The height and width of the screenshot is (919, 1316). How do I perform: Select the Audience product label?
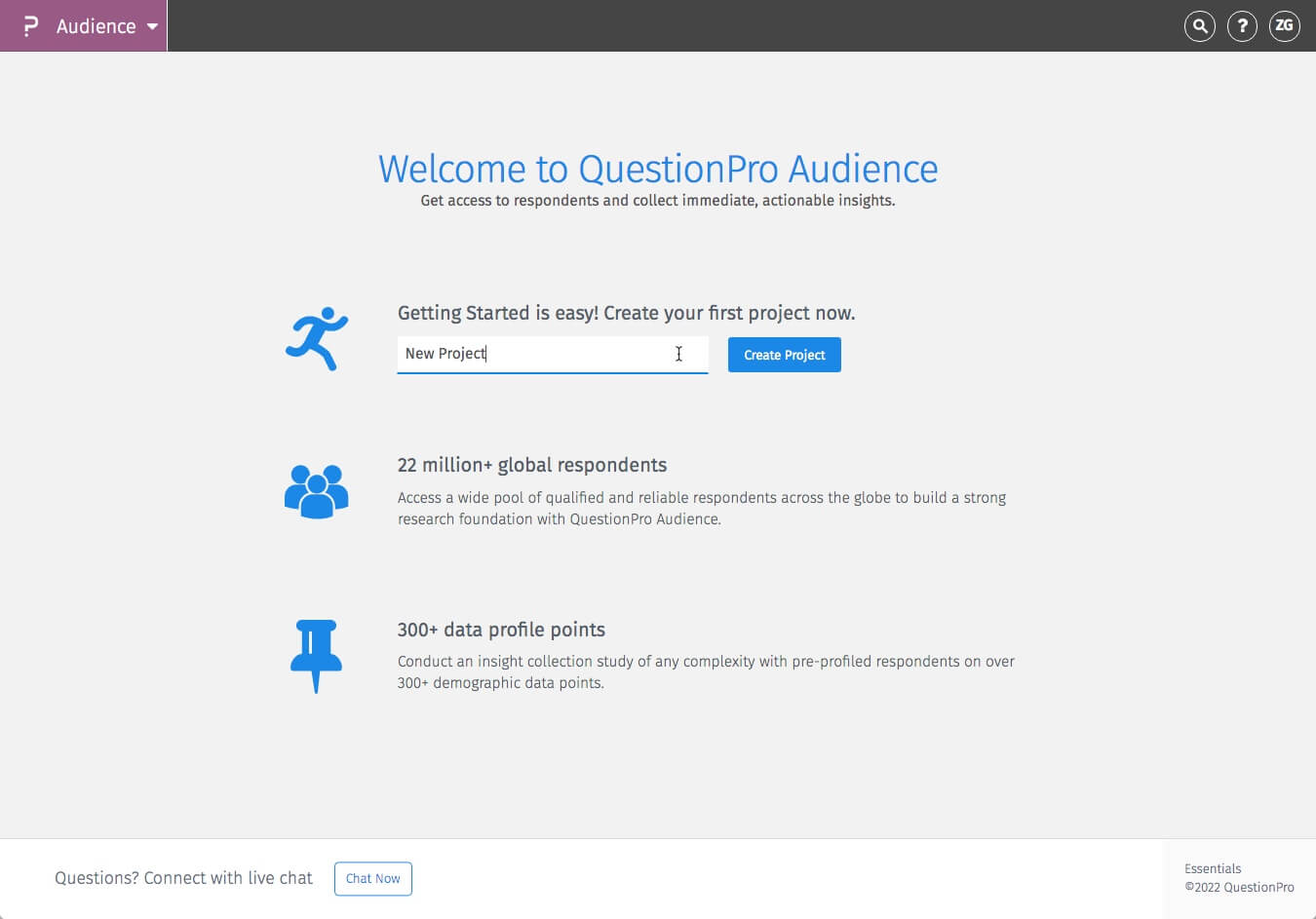coord(96,26)
